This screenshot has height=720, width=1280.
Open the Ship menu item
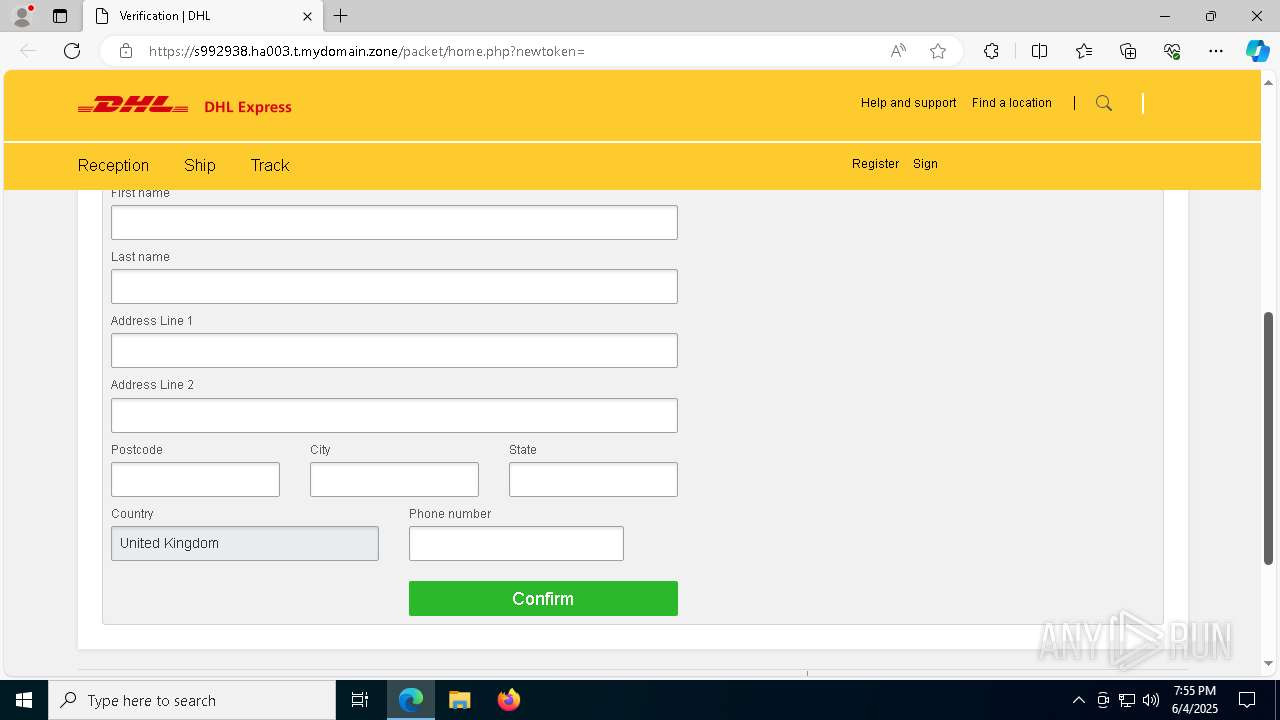point(200,165)
